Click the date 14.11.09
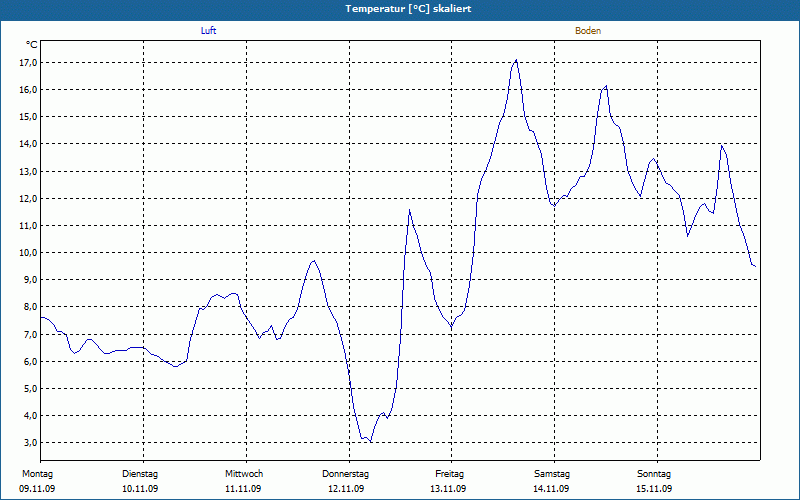 click(x=551, y=489)
